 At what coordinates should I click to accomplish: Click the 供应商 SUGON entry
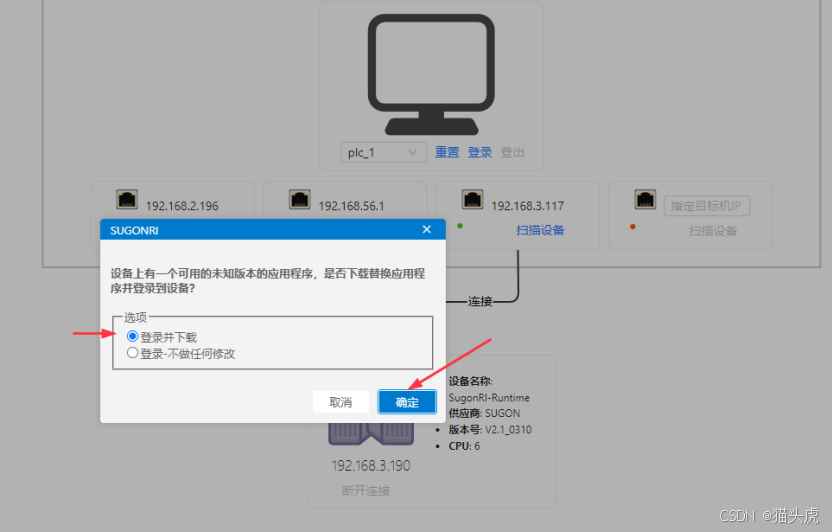tap(484, 413)
